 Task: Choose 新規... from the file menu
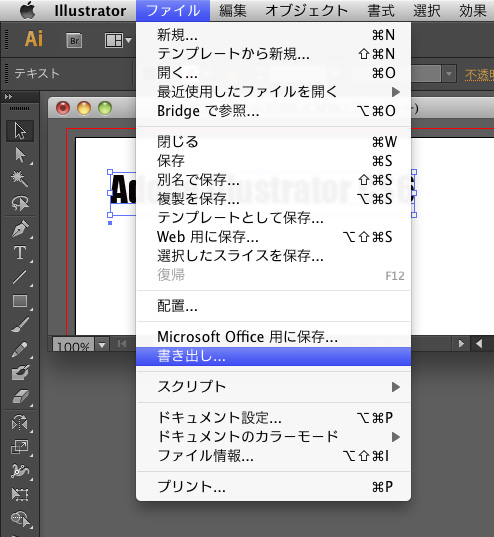273,35
